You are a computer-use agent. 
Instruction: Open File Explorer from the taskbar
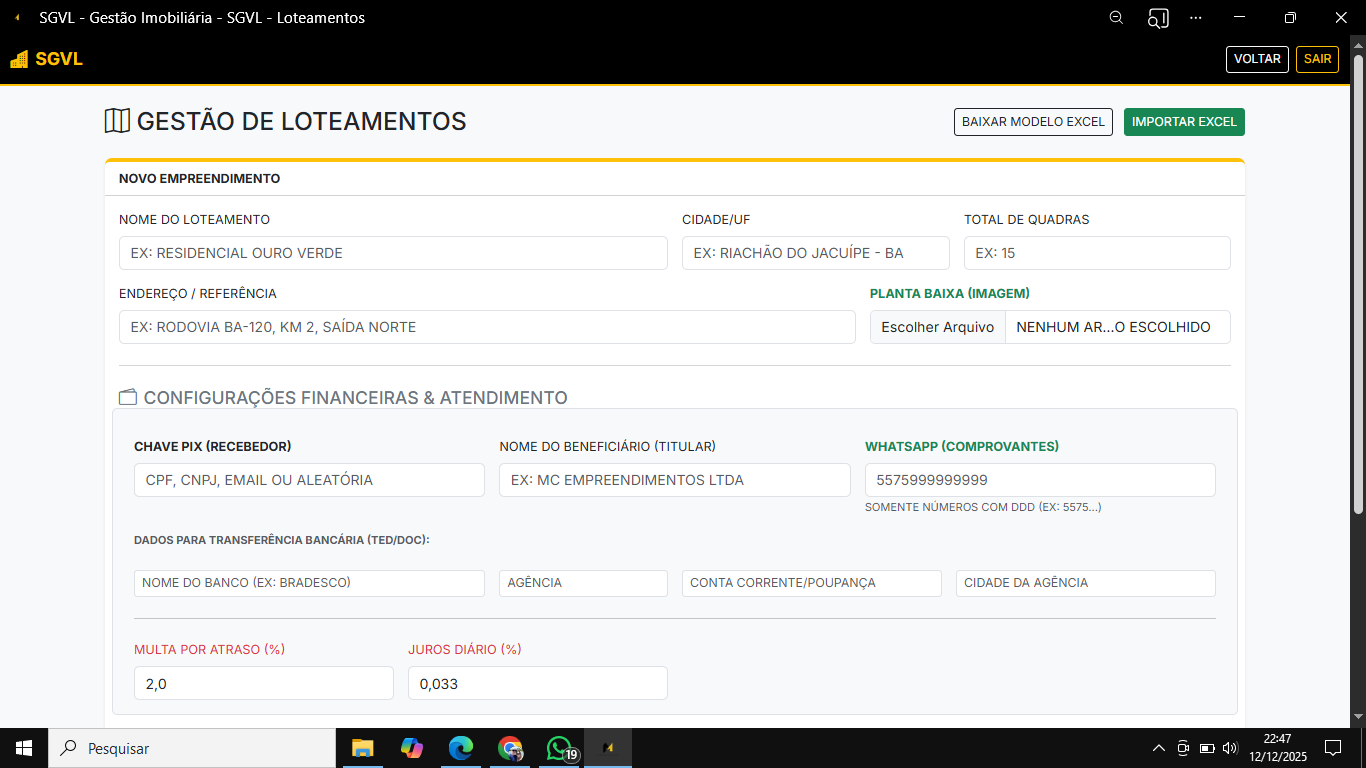click(362, 748)
